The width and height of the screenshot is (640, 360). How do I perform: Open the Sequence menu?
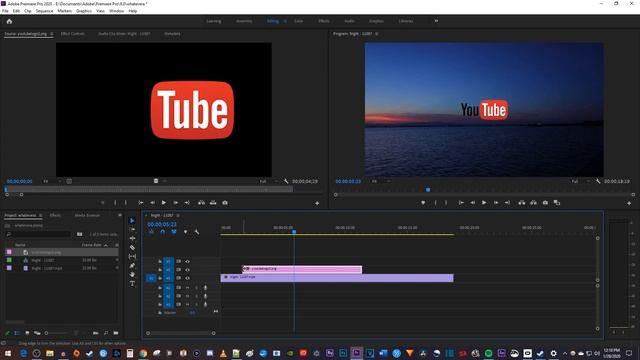click(x=44, y=11)
